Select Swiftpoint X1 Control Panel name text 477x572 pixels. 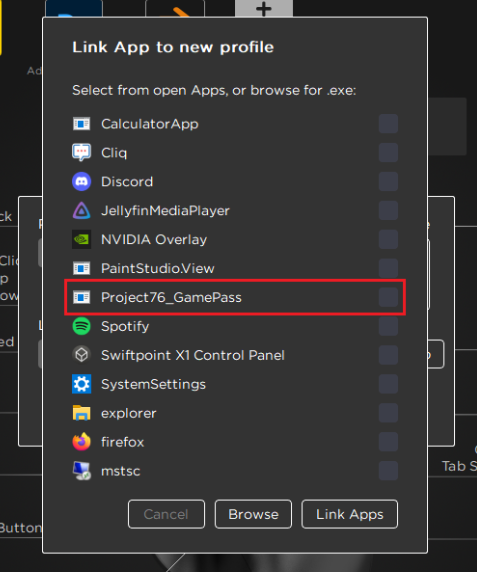tap(193, 355)
